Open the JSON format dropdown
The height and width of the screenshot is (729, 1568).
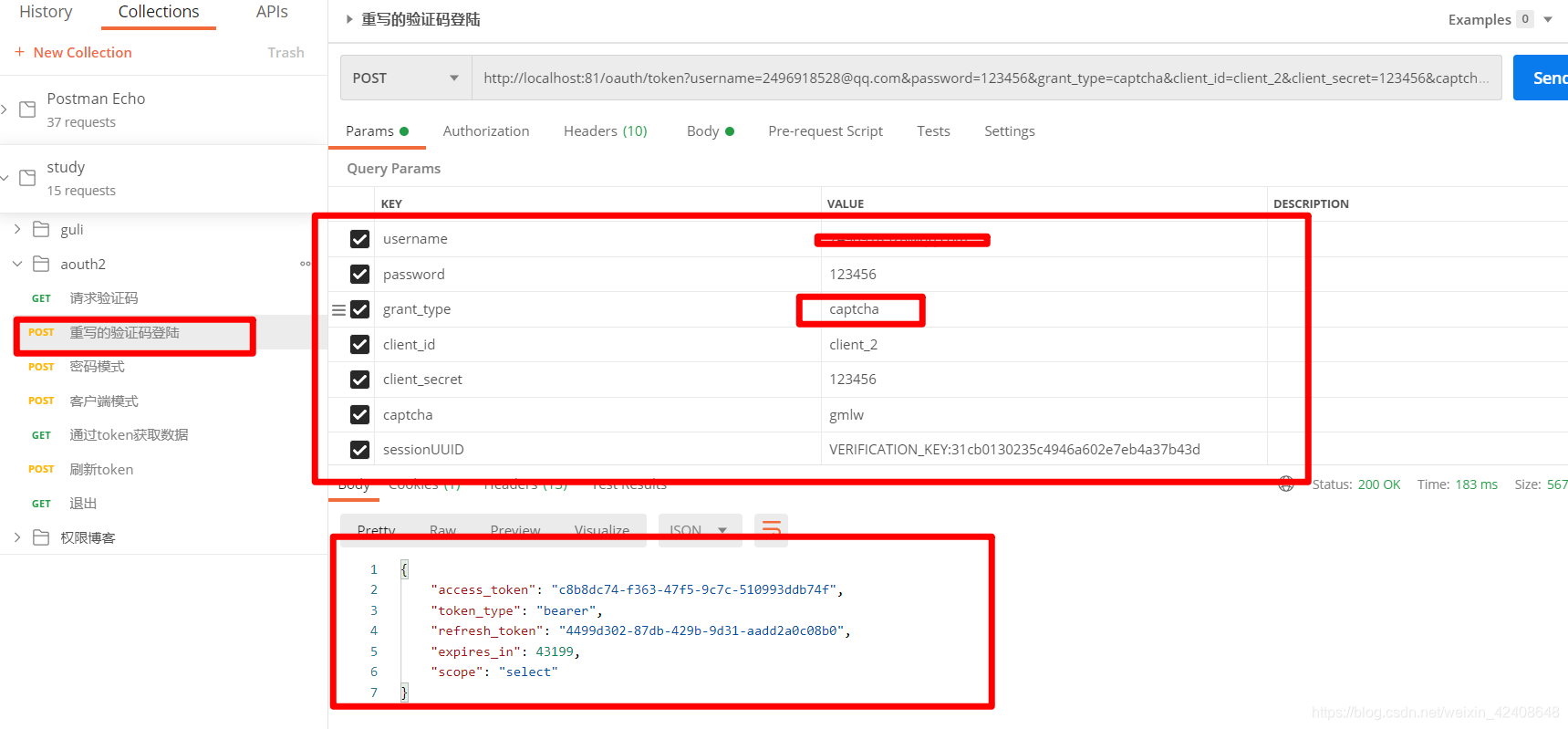[700, 530]
